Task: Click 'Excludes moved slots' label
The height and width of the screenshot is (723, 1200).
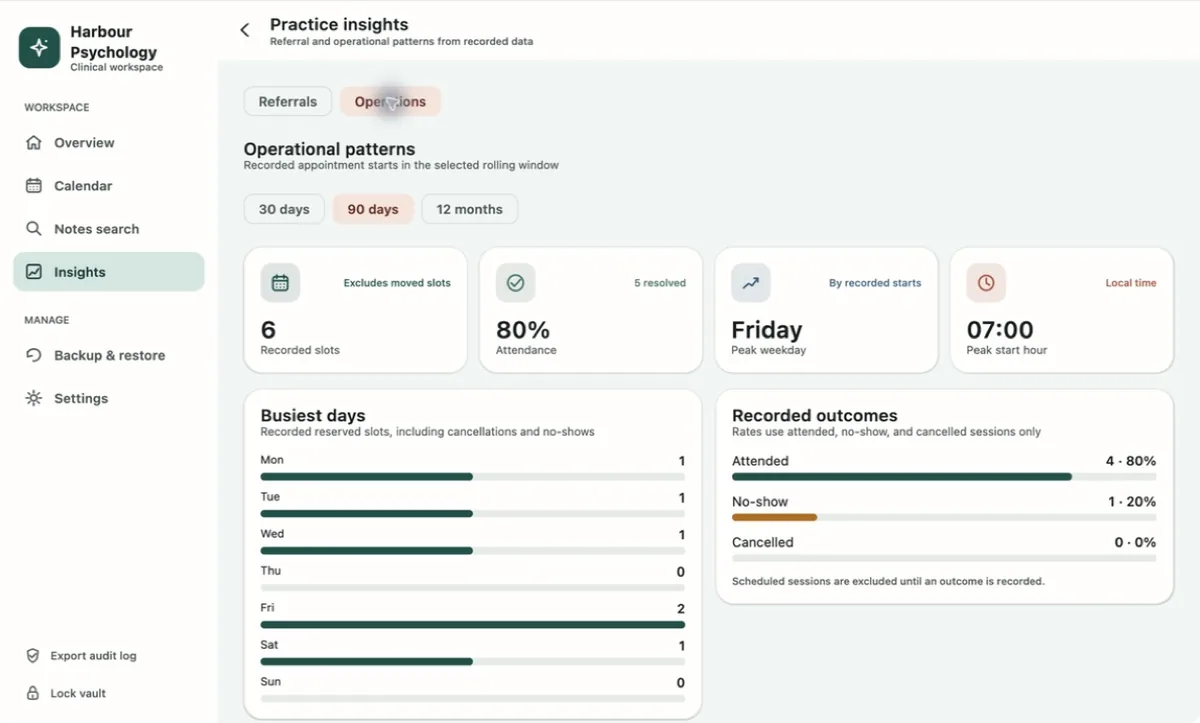Action: click(x=397, y=283)
